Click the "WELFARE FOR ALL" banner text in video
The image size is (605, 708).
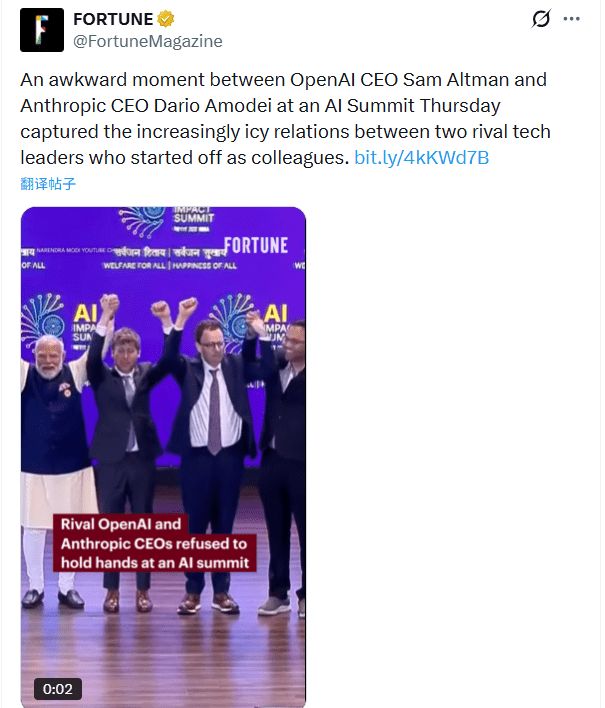point(132,266)
